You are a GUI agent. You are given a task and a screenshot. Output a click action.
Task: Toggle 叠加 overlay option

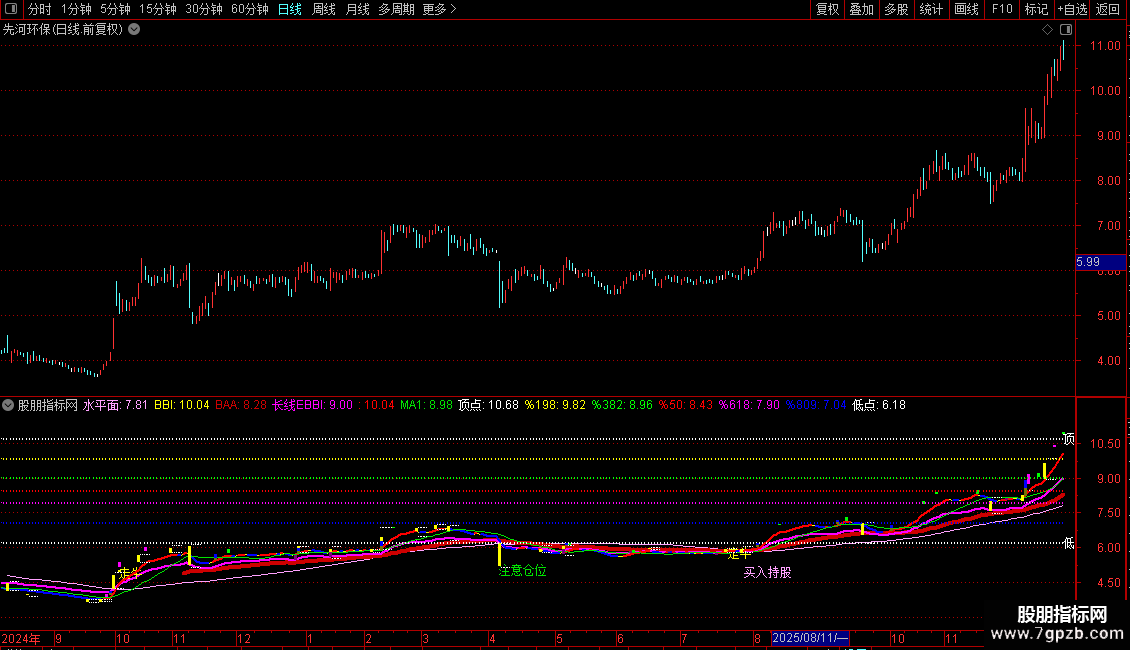(861, 9)
